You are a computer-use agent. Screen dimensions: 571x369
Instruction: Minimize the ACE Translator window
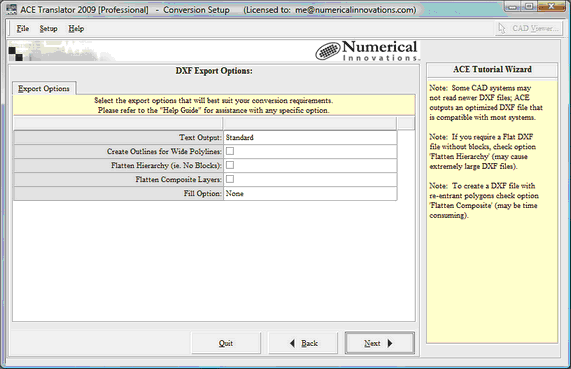pos(513,7)
